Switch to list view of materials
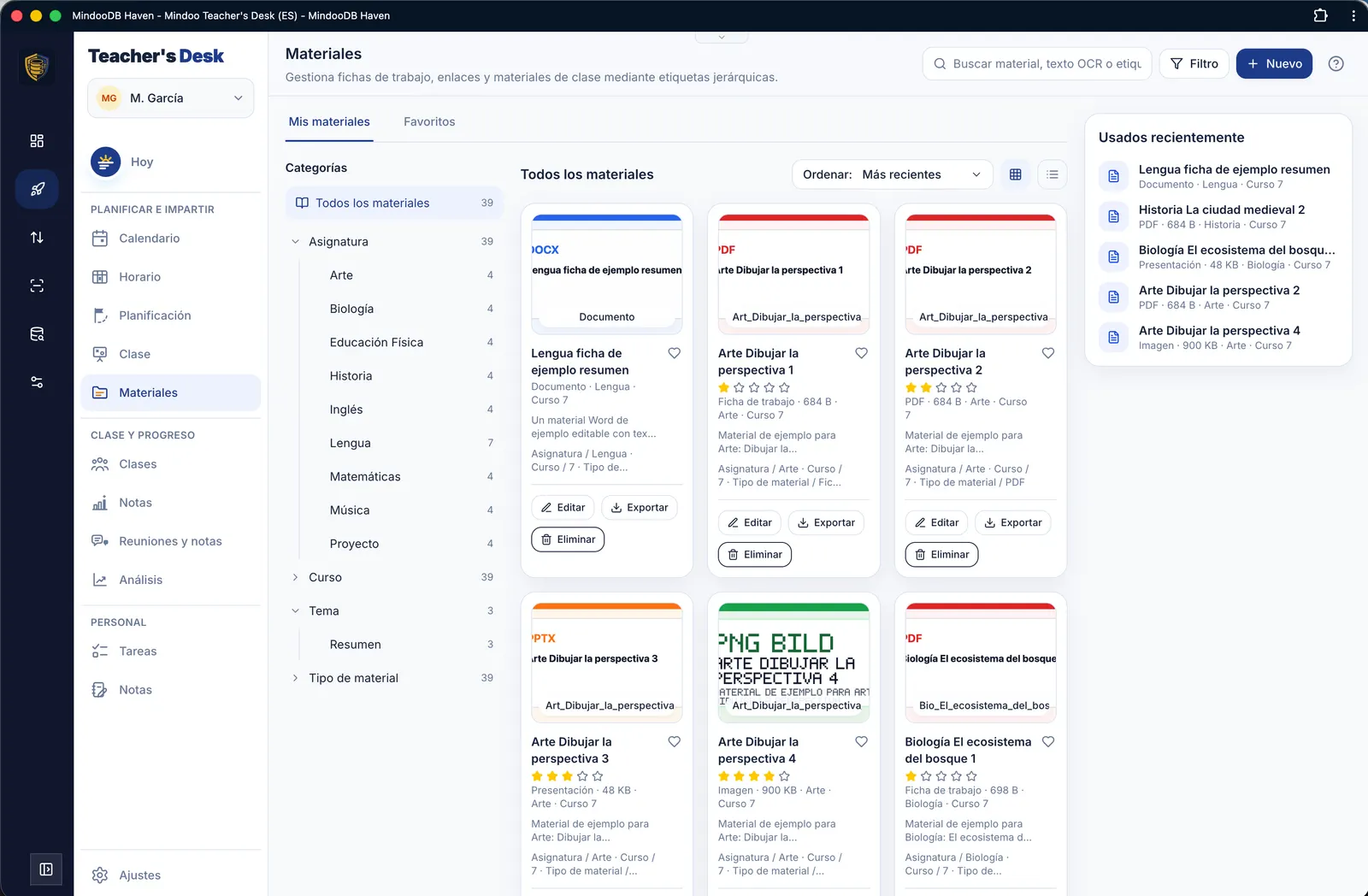1368x896 pixels. [1053, 174]
